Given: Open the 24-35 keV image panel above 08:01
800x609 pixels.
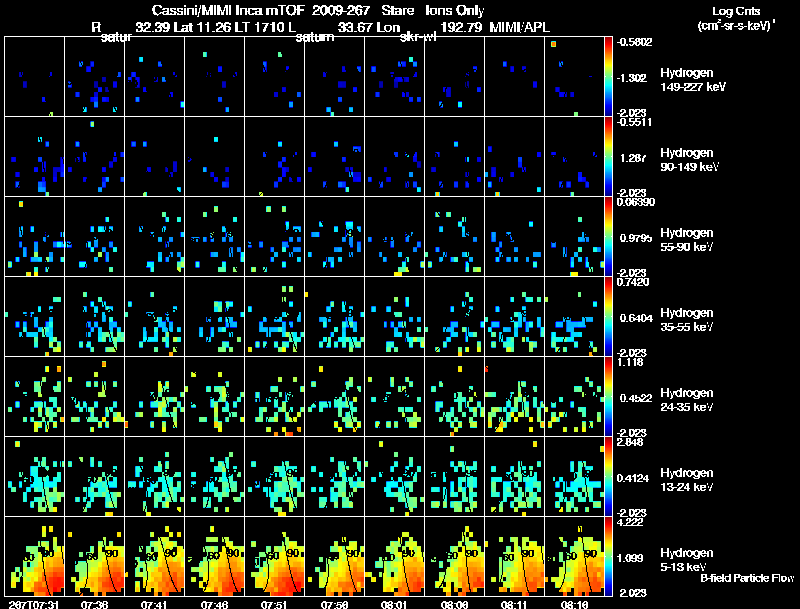Looking at the screenshot, I should (394, 397).
